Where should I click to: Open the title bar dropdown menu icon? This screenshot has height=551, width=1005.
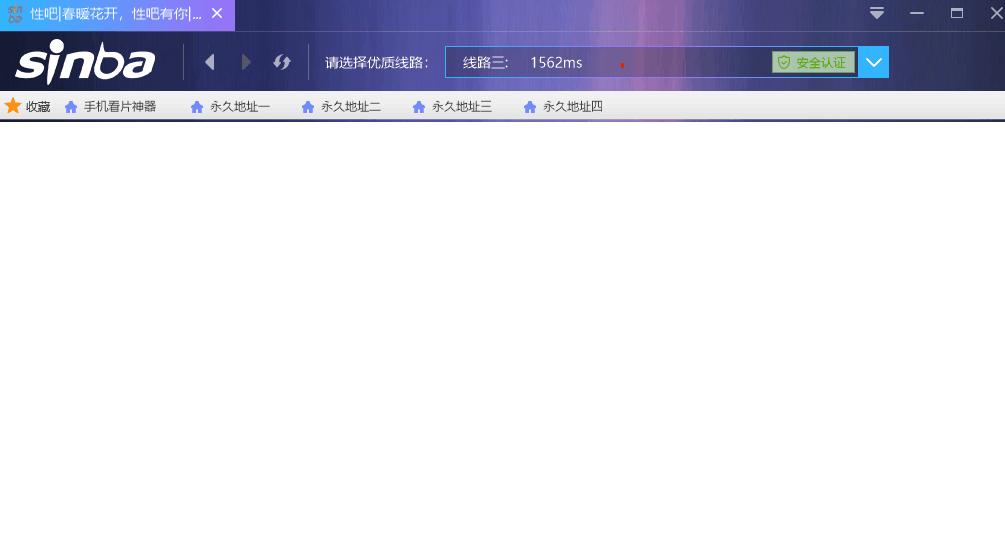pyautogui.click(x=877, y=13)
